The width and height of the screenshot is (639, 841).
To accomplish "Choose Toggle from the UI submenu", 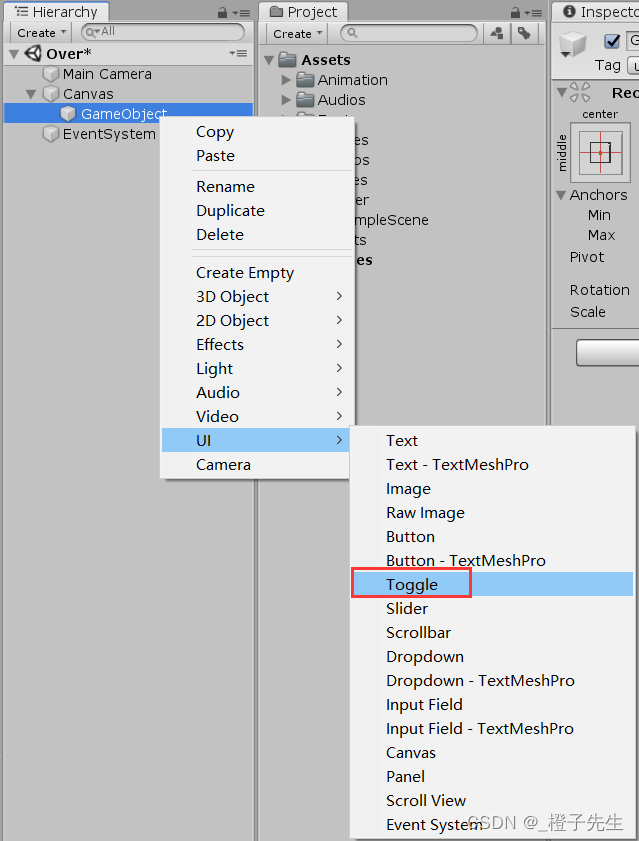I will pyautogui.click(x=492, y=584).
